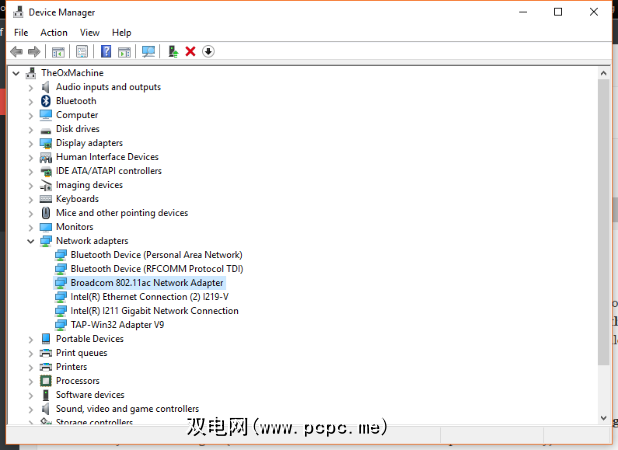This screenshot has width=618, height=450.
Task: Select the Print queues label
Action: tap(82, 353)
